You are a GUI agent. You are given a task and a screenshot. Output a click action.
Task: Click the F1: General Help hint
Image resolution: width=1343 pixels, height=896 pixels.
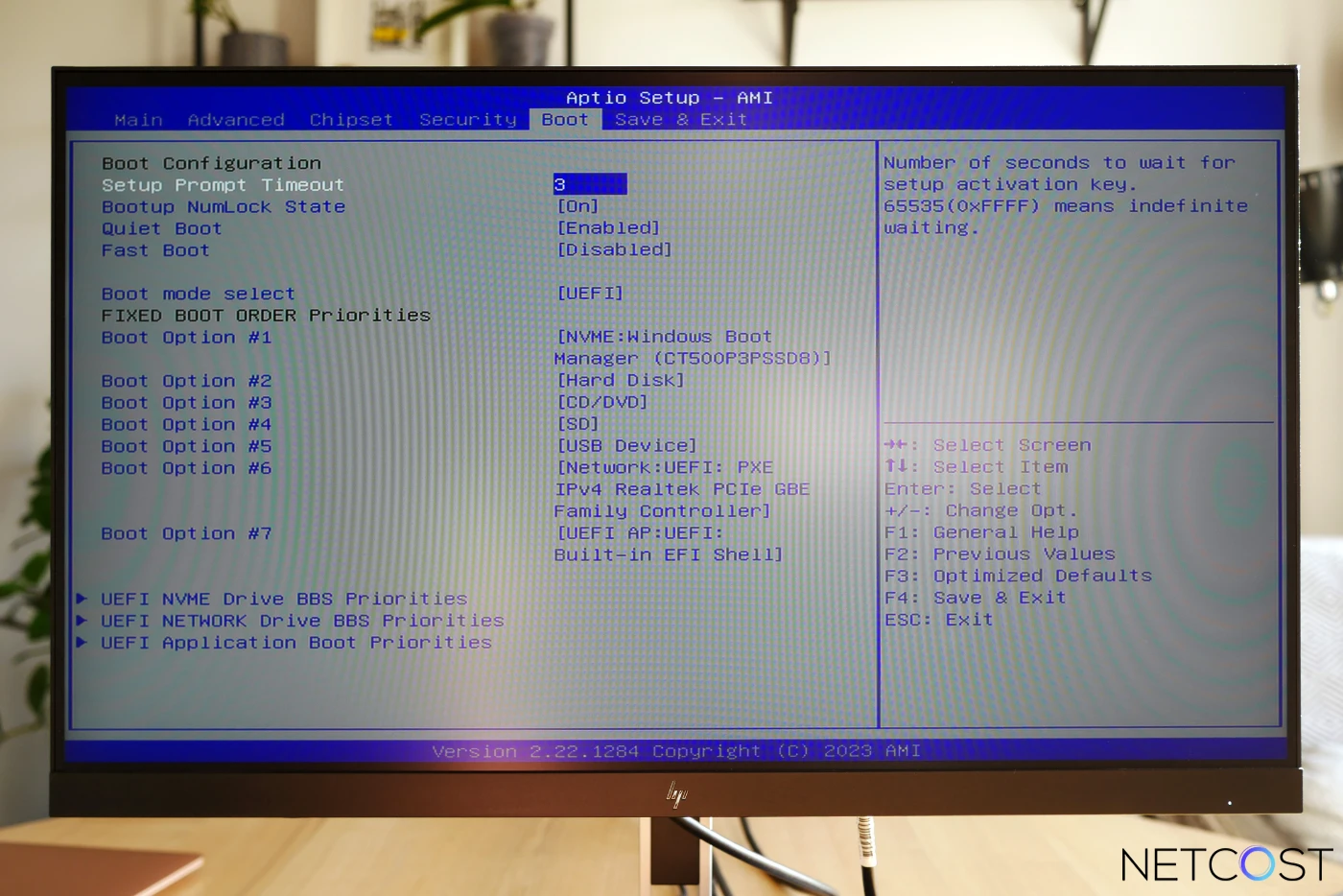[981, 532]
